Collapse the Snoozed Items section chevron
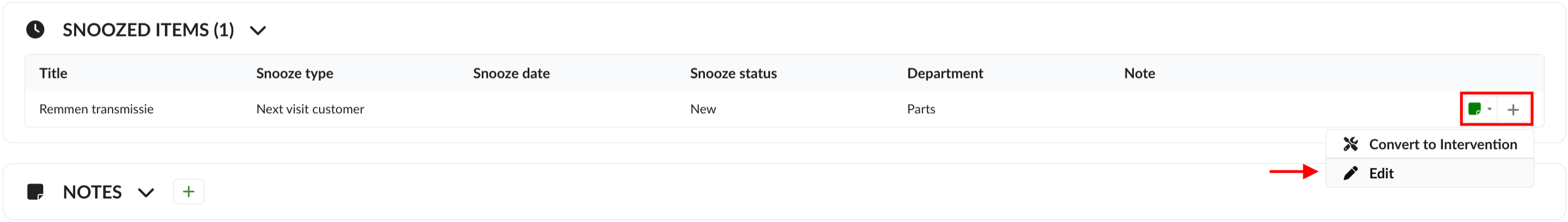1568x222 pixels. (x=258, y=30)
